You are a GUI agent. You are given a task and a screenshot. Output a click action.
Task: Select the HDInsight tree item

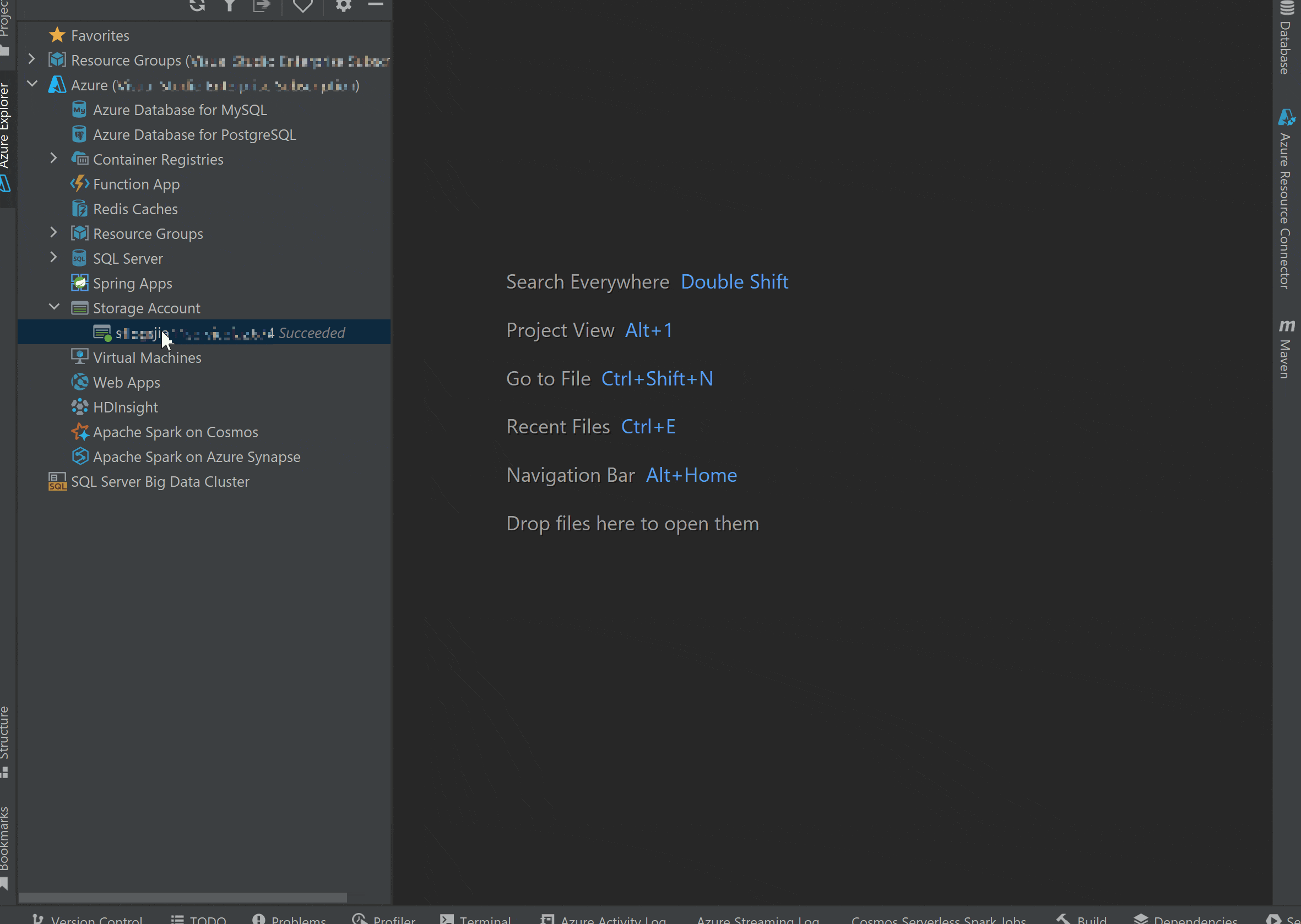[x=125, y=407]
